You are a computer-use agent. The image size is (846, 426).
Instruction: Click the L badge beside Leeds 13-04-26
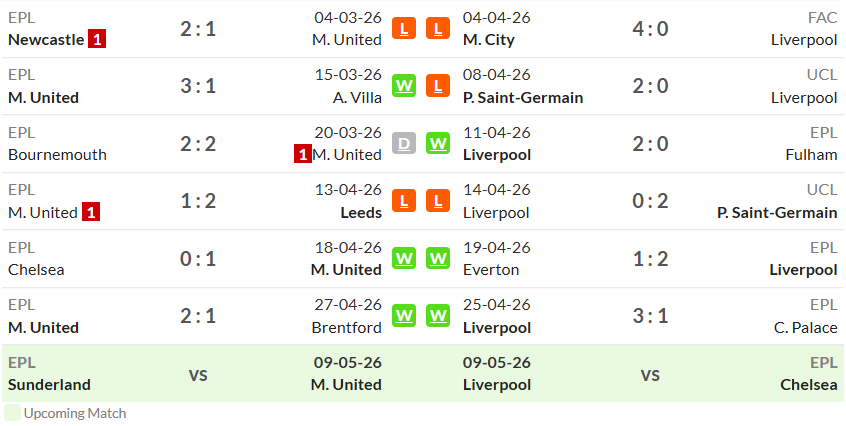(404, 201)
